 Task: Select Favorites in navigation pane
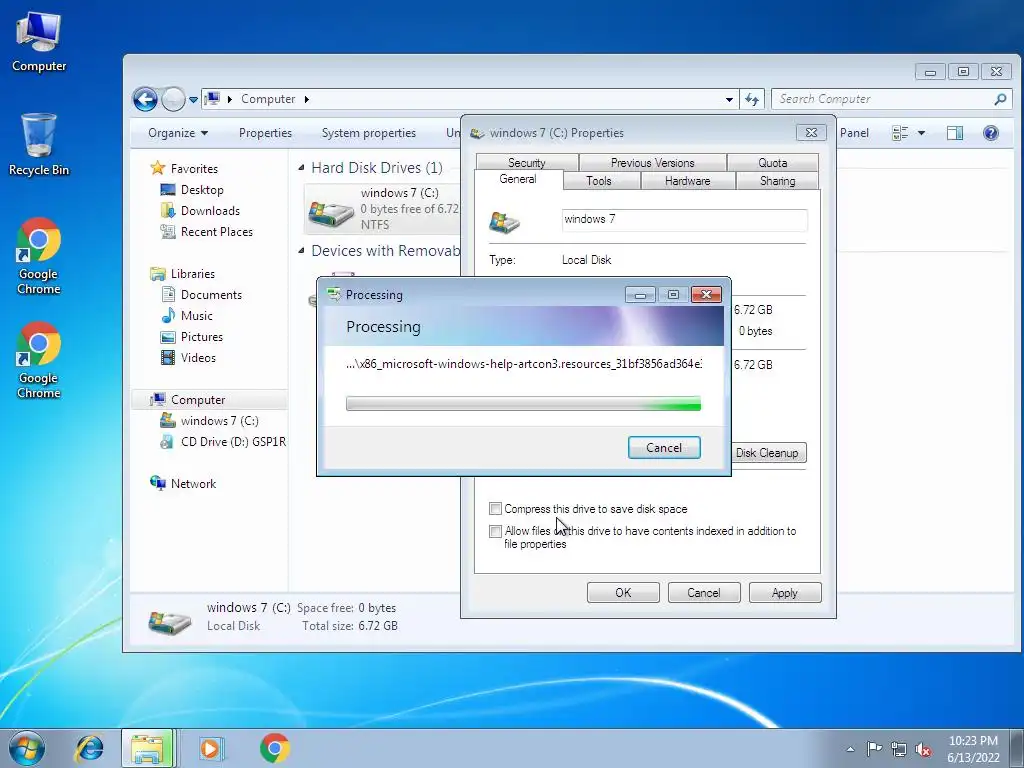(194, 168)
